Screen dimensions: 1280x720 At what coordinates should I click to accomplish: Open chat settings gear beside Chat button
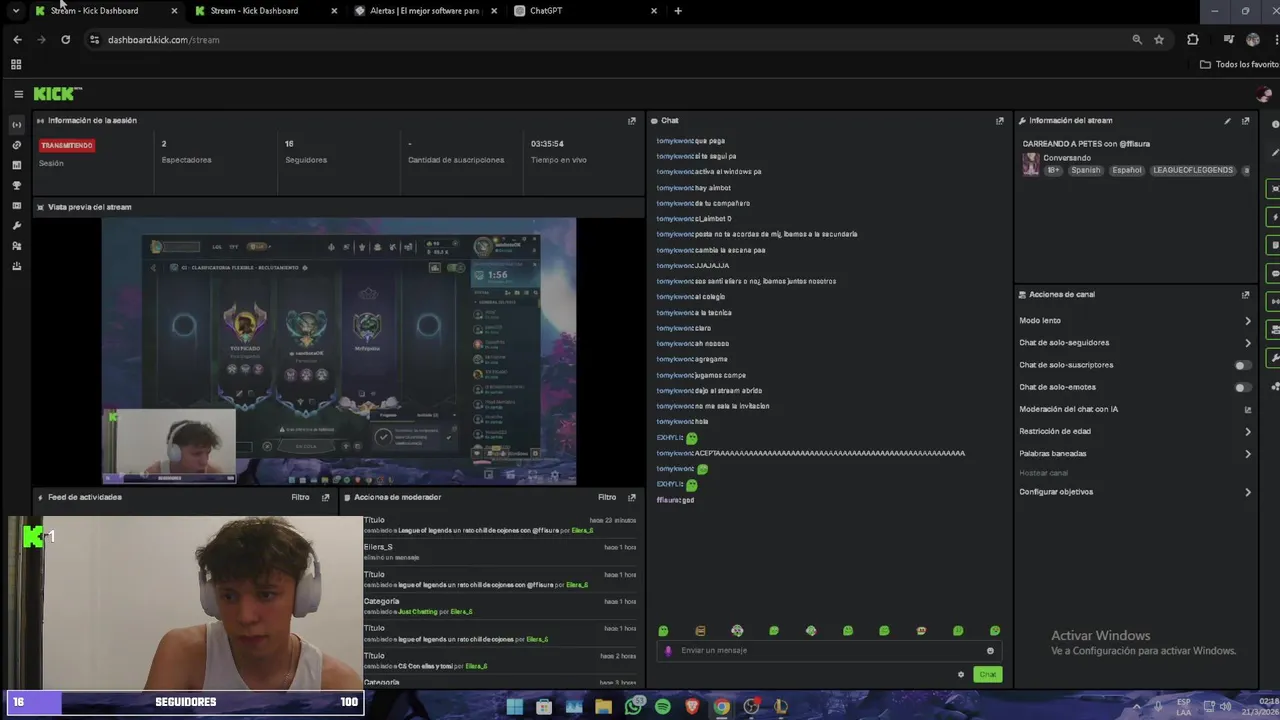[x=961, y=674]
